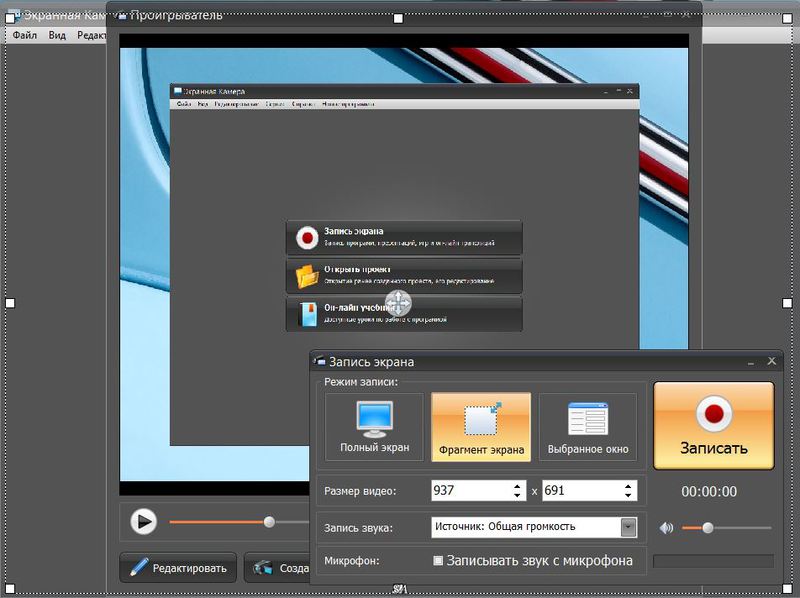Select the Выбранное окно recording mode

pyautogui.click(x=588, y=427)
